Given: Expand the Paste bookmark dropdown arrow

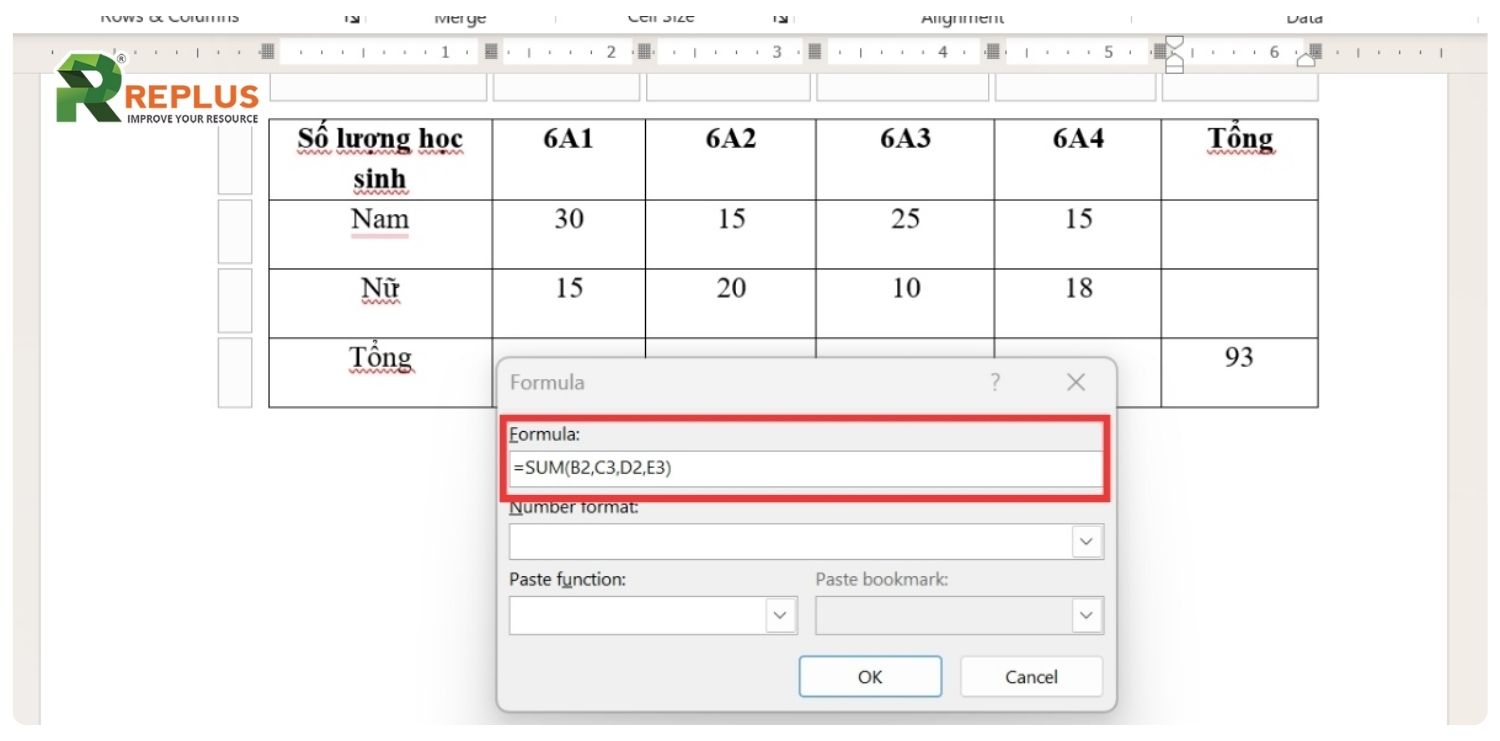Looking at the screenshot, I should coord(1086,616).
